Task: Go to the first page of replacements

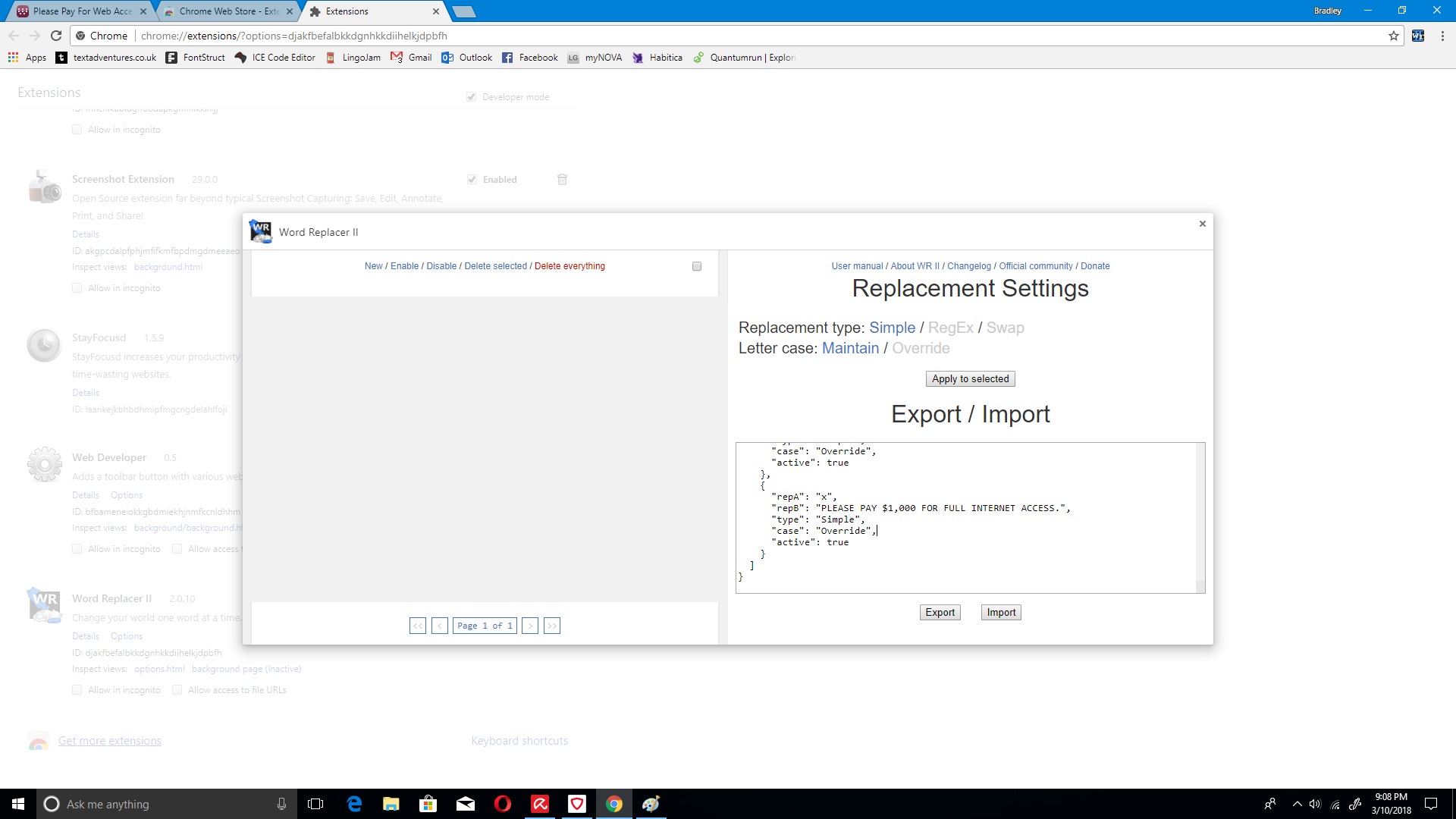Action: 418,626
